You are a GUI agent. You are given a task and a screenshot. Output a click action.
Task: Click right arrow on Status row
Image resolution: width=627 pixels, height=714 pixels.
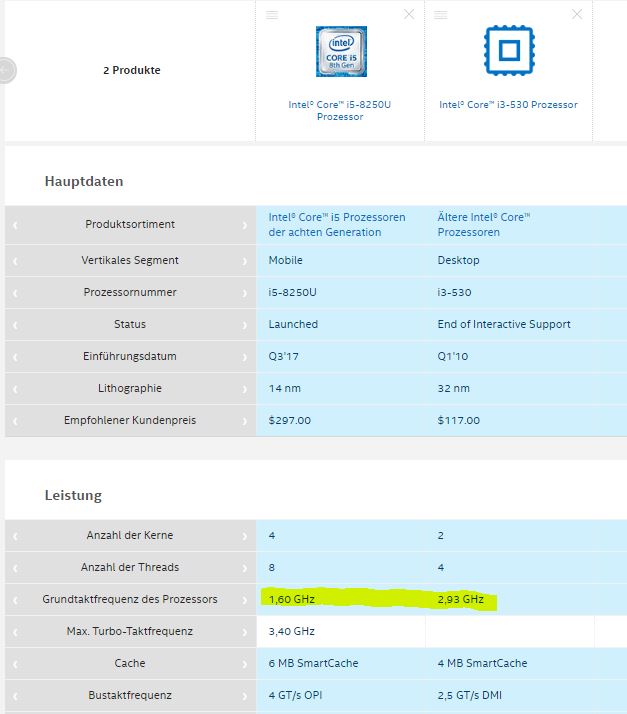[x=245, y=325]
